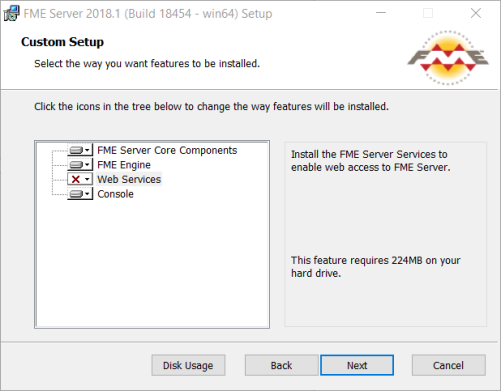Click the drive icon beside FME Server Core Components
Viewport: 501px width, 391px height.
pyautogui.click(x=76, y=150)
